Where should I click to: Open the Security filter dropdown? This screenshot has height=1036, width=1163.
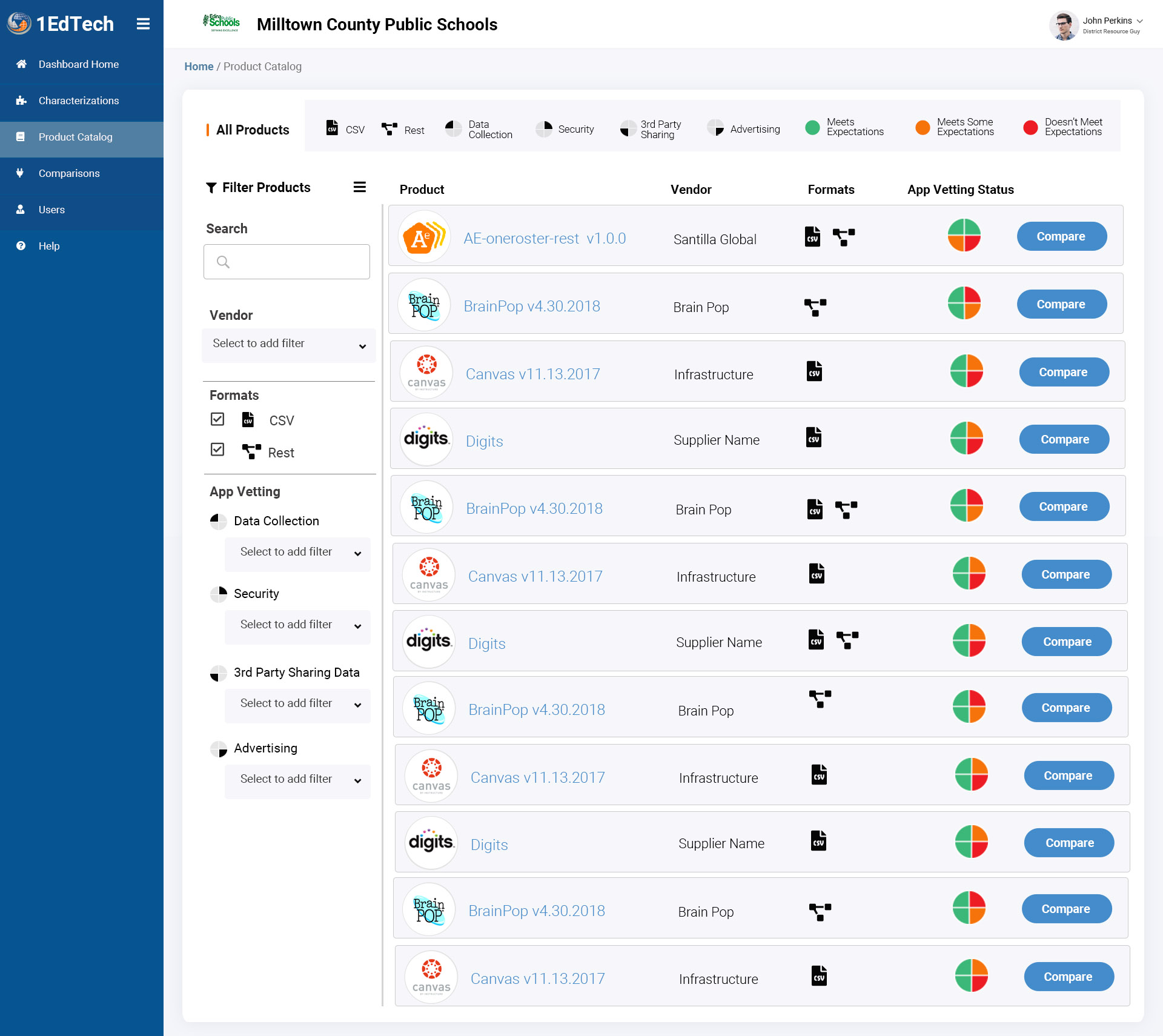point(297,626)
